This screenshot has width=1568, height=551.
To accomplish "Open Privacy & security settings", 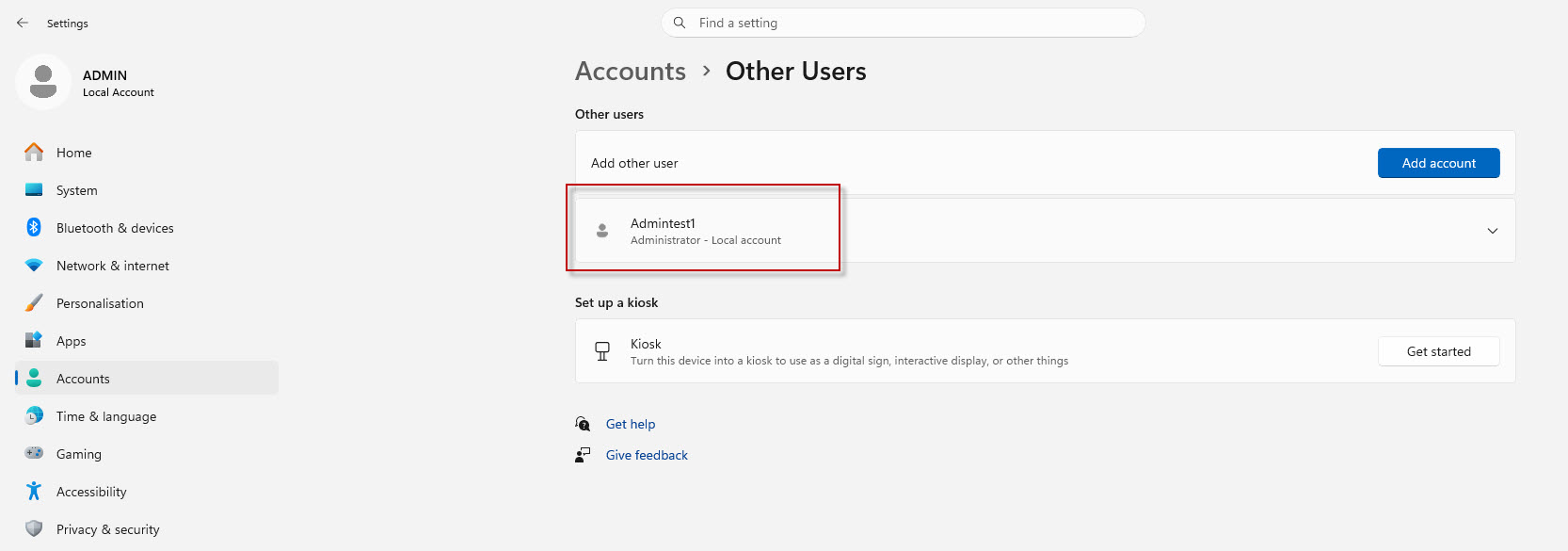I will tap(147, 528).
